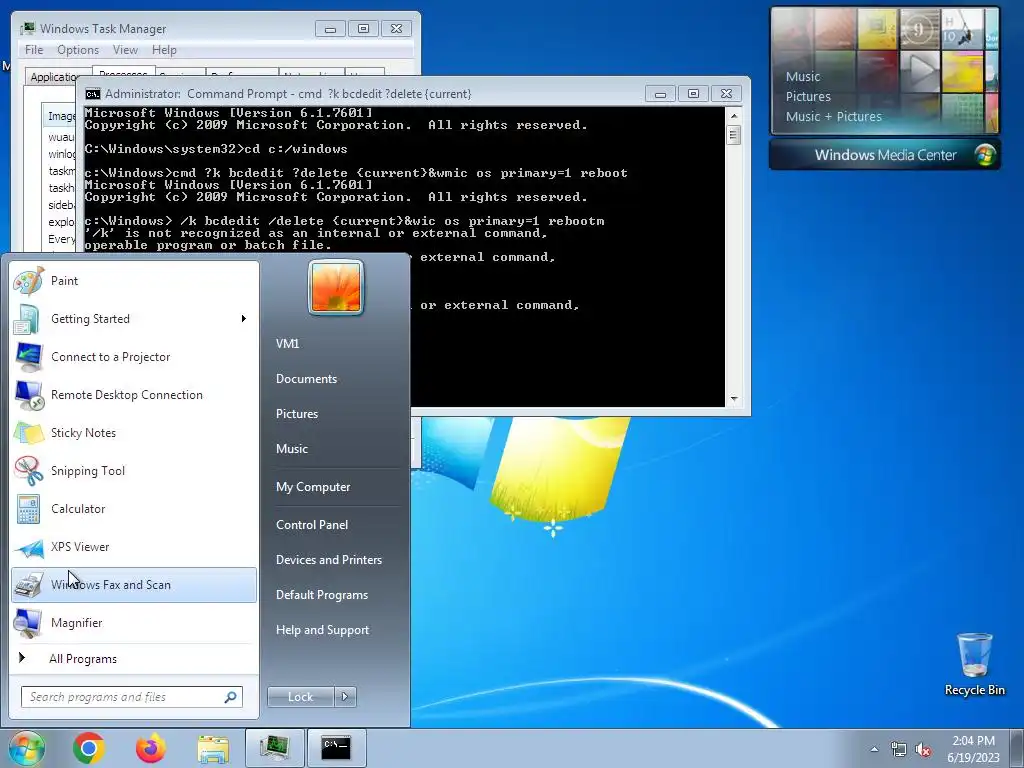Click the Command Prompt title bar icon
Image resolution: width=1024 pixels, height=768 pixels.
coord(93,94)
